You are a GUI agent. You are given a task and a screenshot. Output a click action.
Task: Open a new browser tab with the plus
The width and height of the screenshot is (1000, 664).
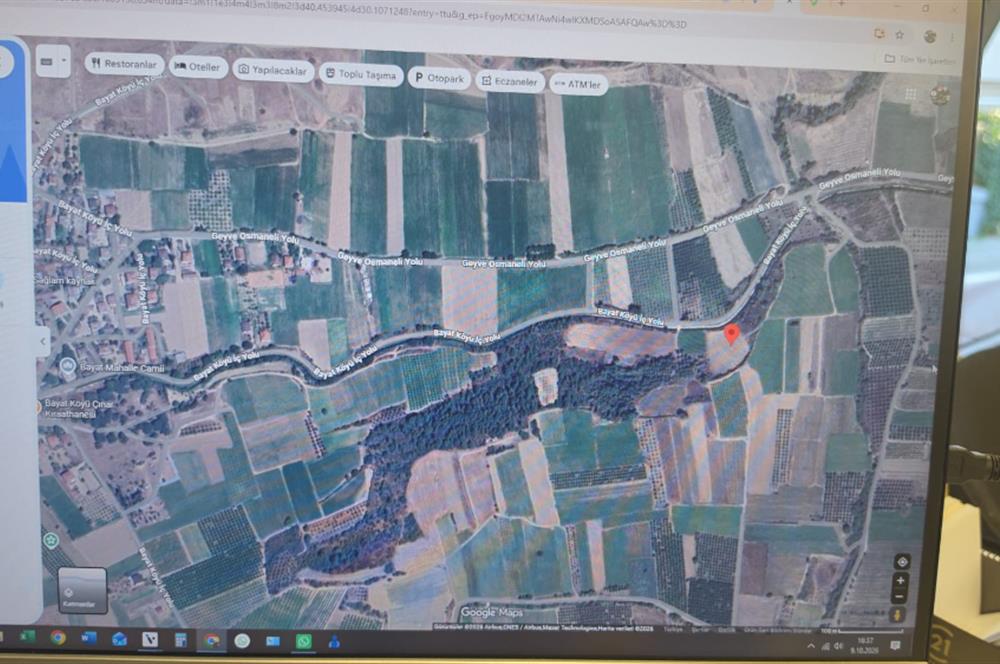tap(842, 3)
